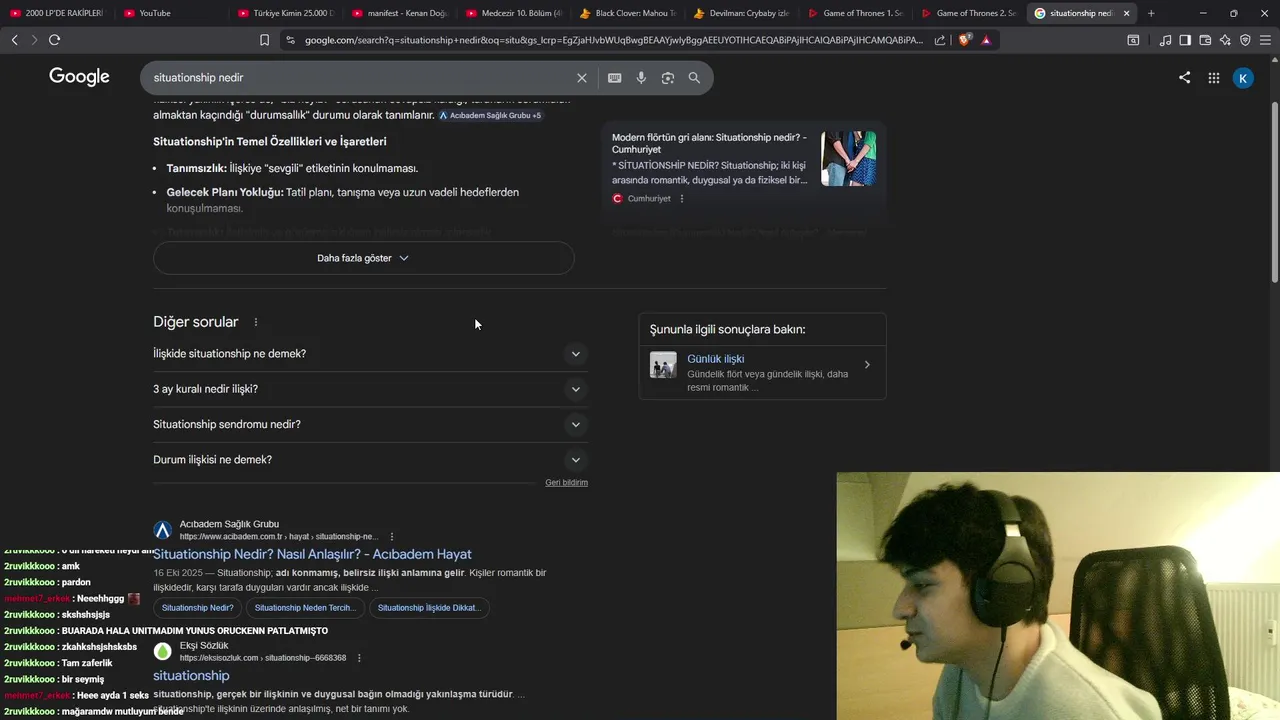1280x720 pixels.
Task: Expand 'Situationship sendromu nedir?' question
Action: (370, 424)
